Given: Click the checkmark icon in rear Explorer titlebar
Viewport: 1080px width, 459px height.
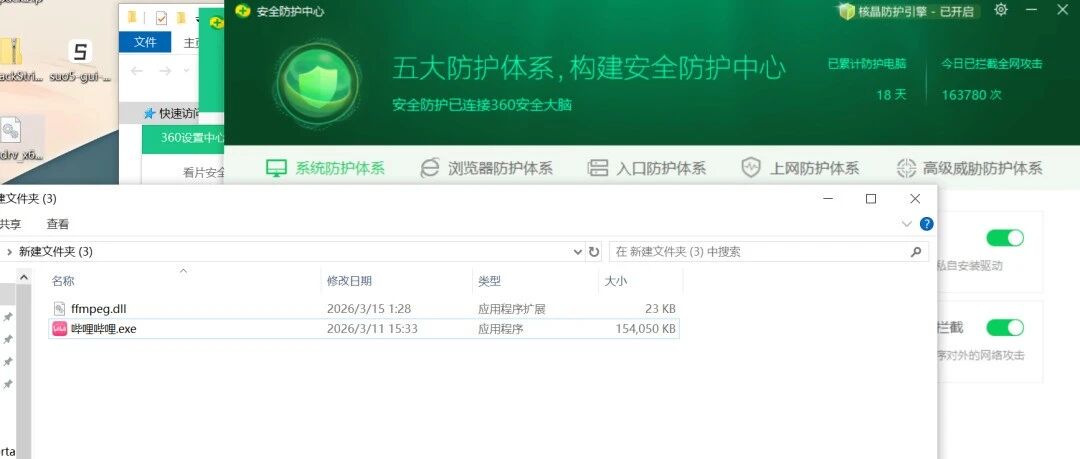Looking at the screenshot, I should [161, 18].
